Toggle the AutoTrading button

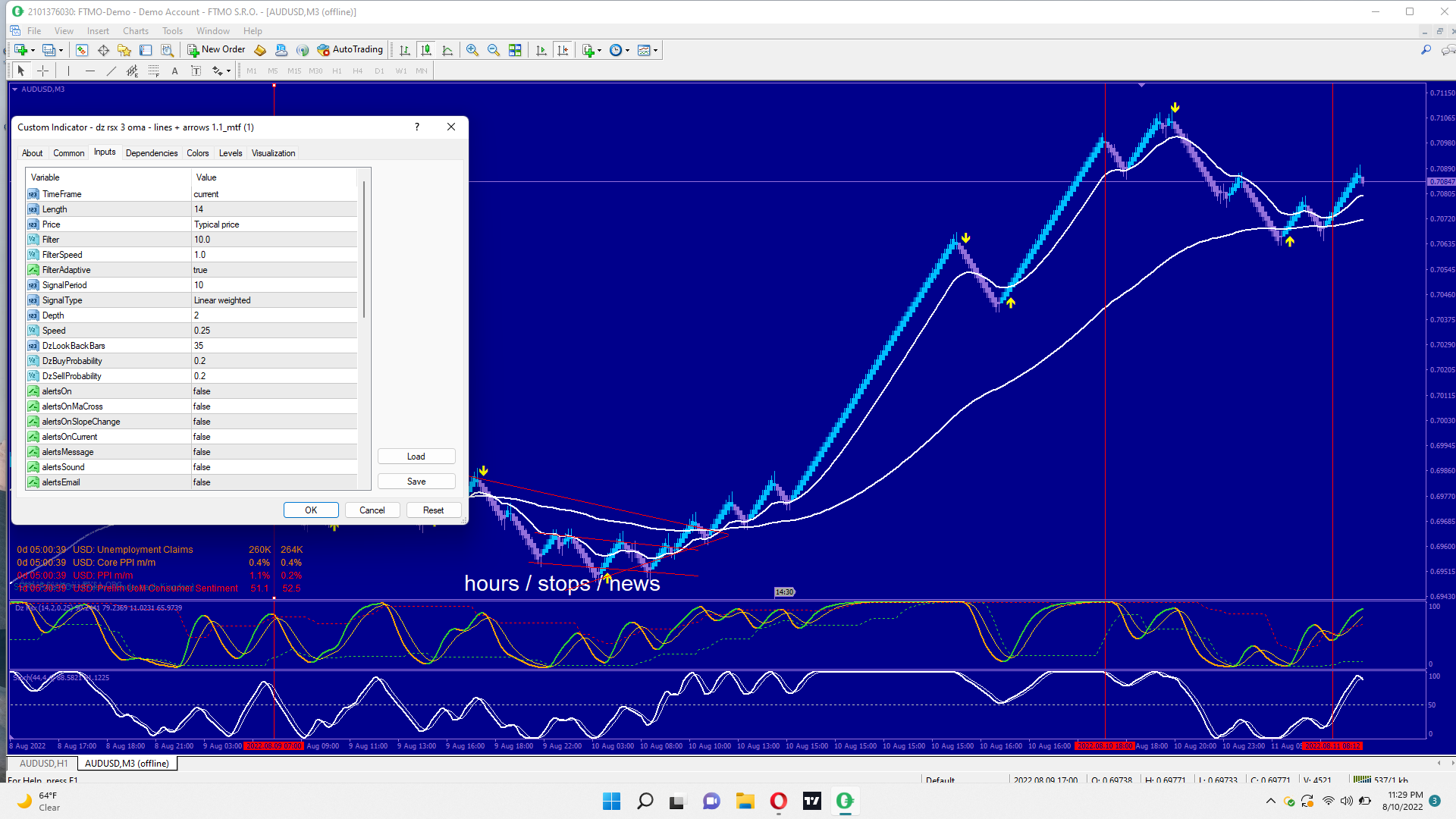(x=350, y=50)
